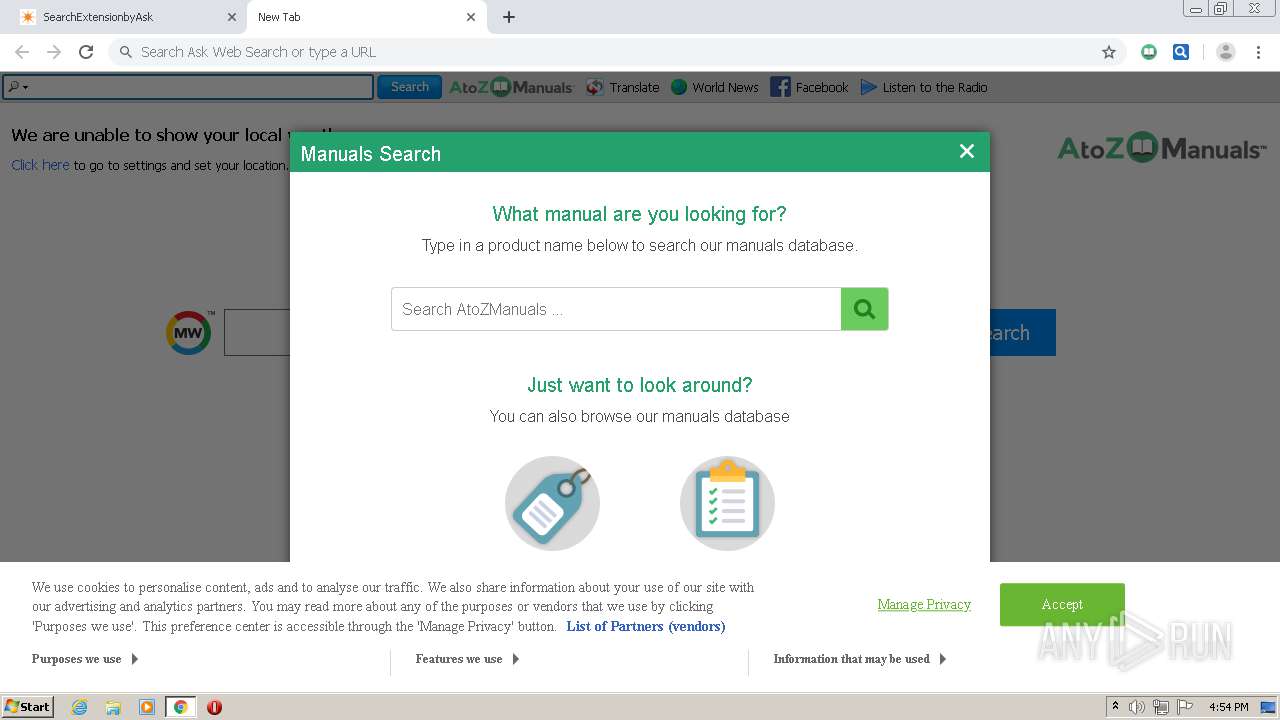The height and width of the screenshot is (720, 1280).
Task: Open the Windows Start menu
Action: pyautogui.click(x=28, y=706)
